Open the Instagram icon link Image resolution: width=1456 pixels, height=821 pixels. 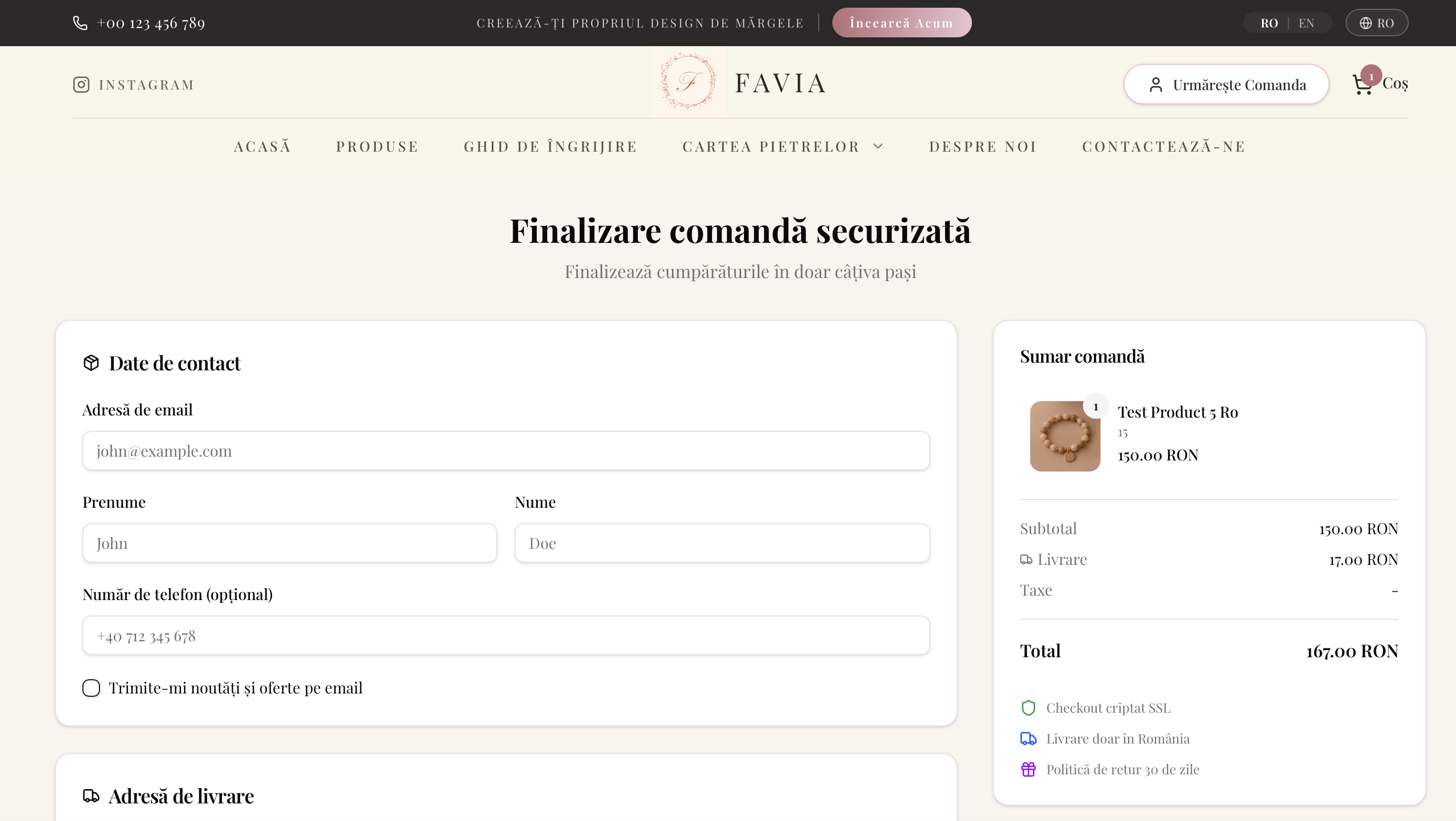[81, 84]
